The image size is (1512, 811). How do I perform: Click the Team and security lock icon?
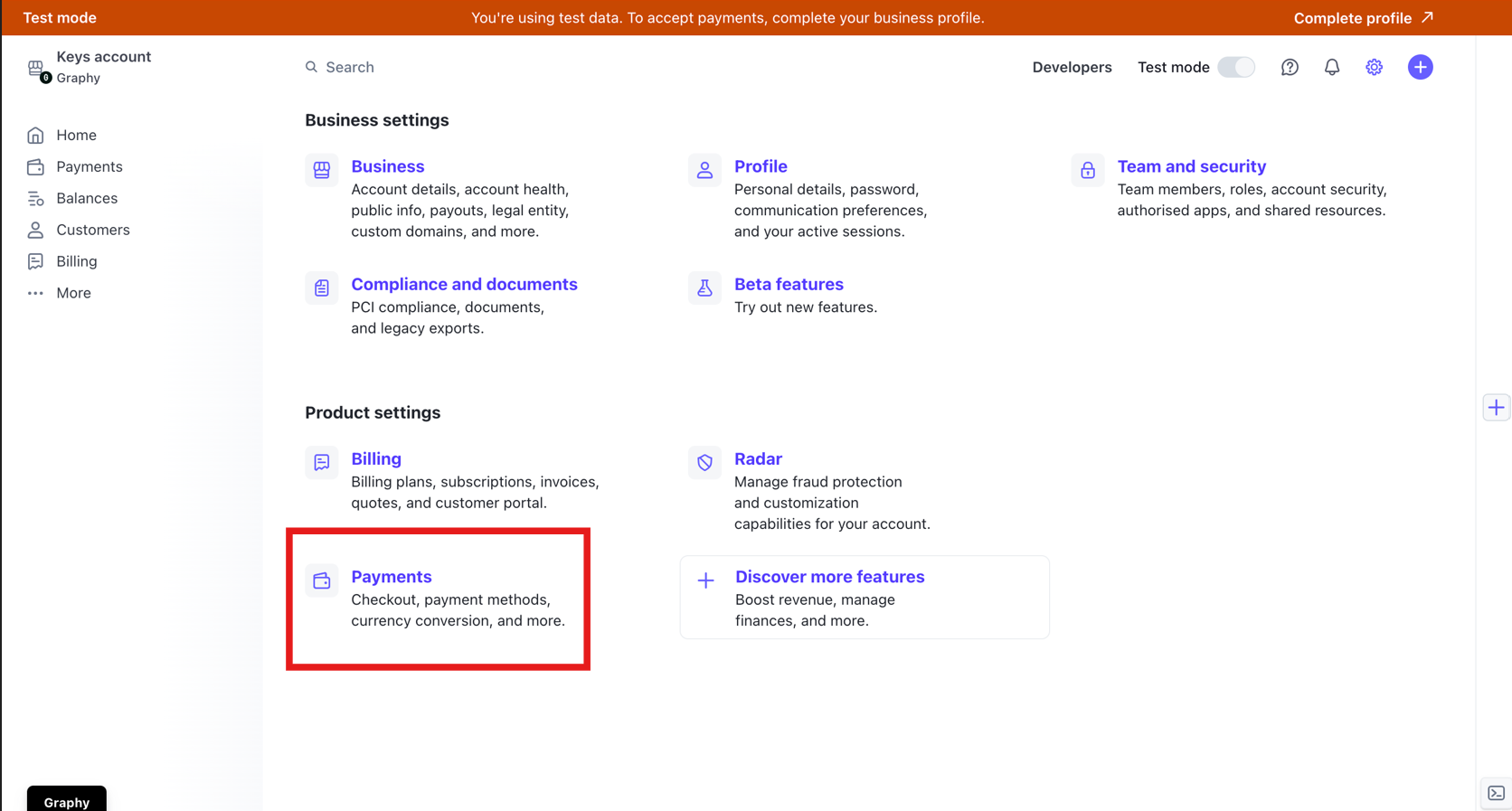point(1088,170)
